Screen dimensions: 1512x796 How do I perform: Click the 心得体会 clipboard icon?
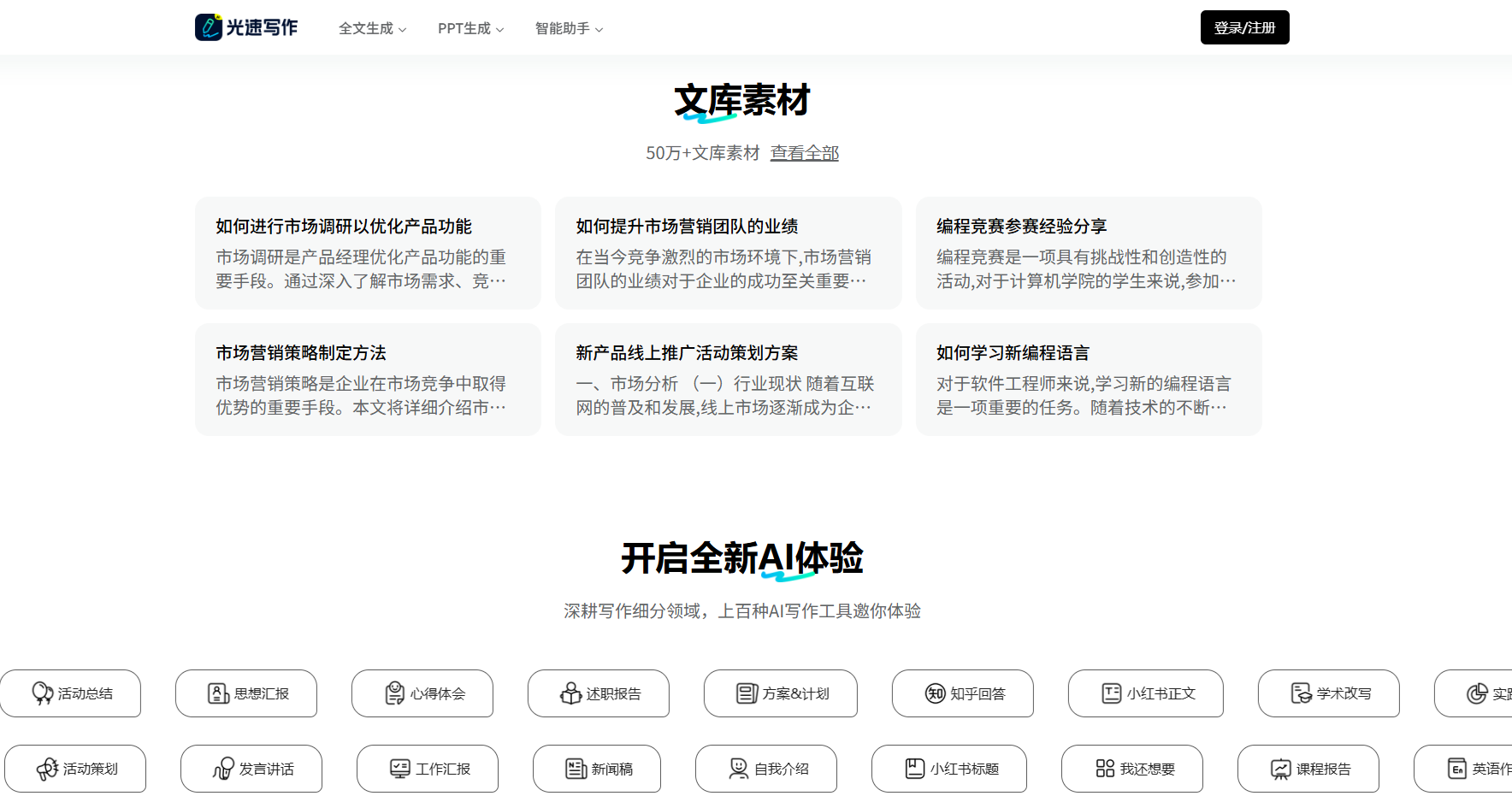pos(394,693)
